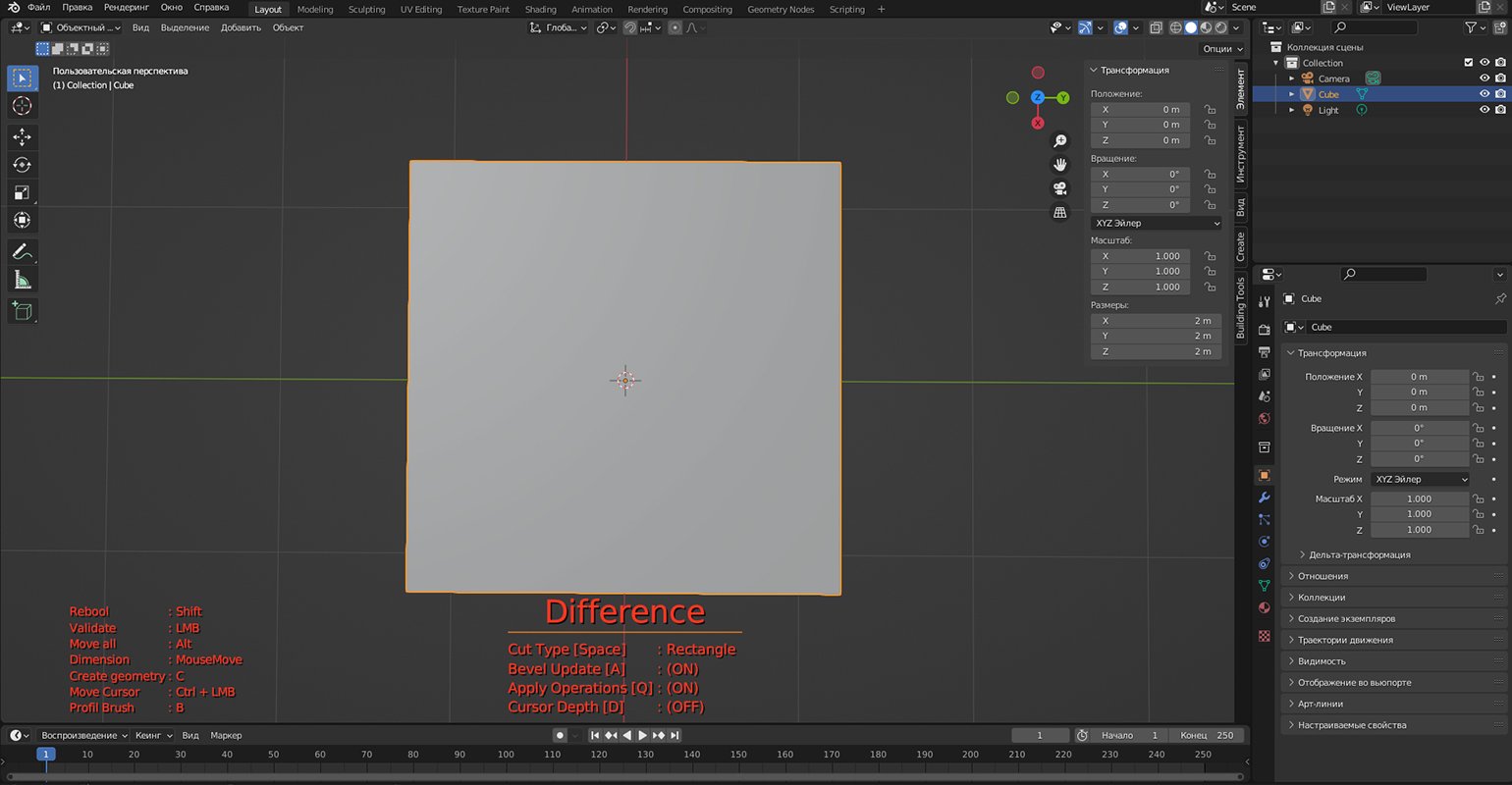Image resolution: width=1512 pixels, height=785 pixels.
Task: Select the Add Cube tool
Action: click(22, 311)
